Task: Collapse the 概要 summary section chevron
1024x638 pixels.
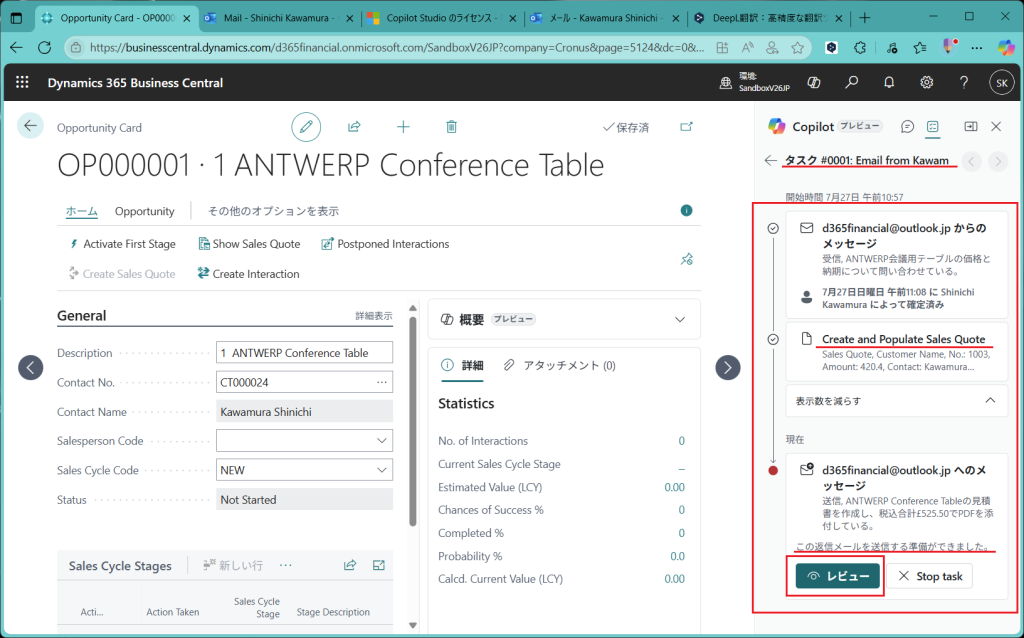Action: (680, 319)
